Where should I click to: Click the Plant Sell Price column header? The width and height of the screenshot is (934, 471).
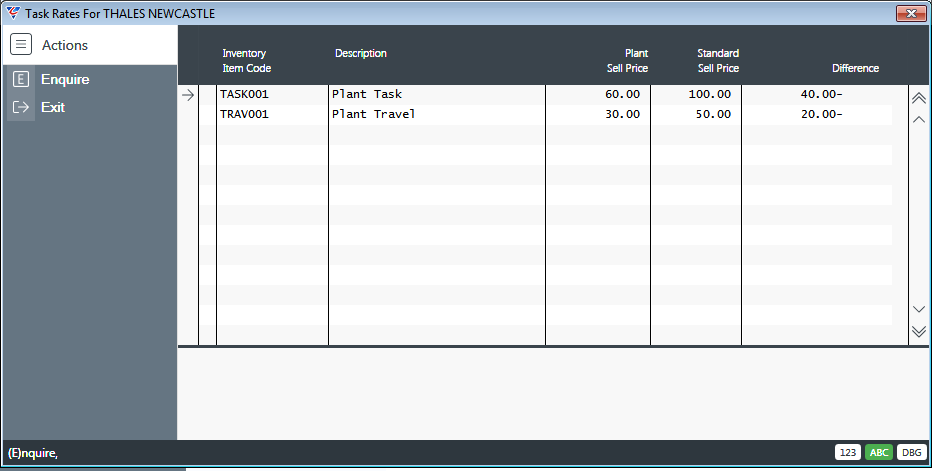(x=627, y=61)
